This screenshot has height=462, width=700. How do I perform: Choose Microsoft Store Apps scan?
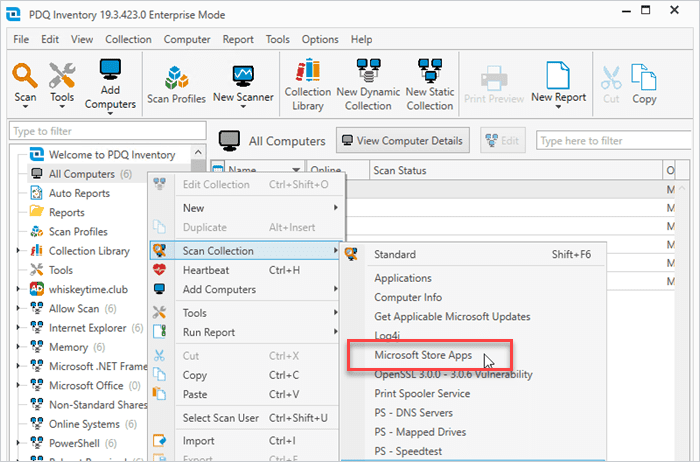423,355
